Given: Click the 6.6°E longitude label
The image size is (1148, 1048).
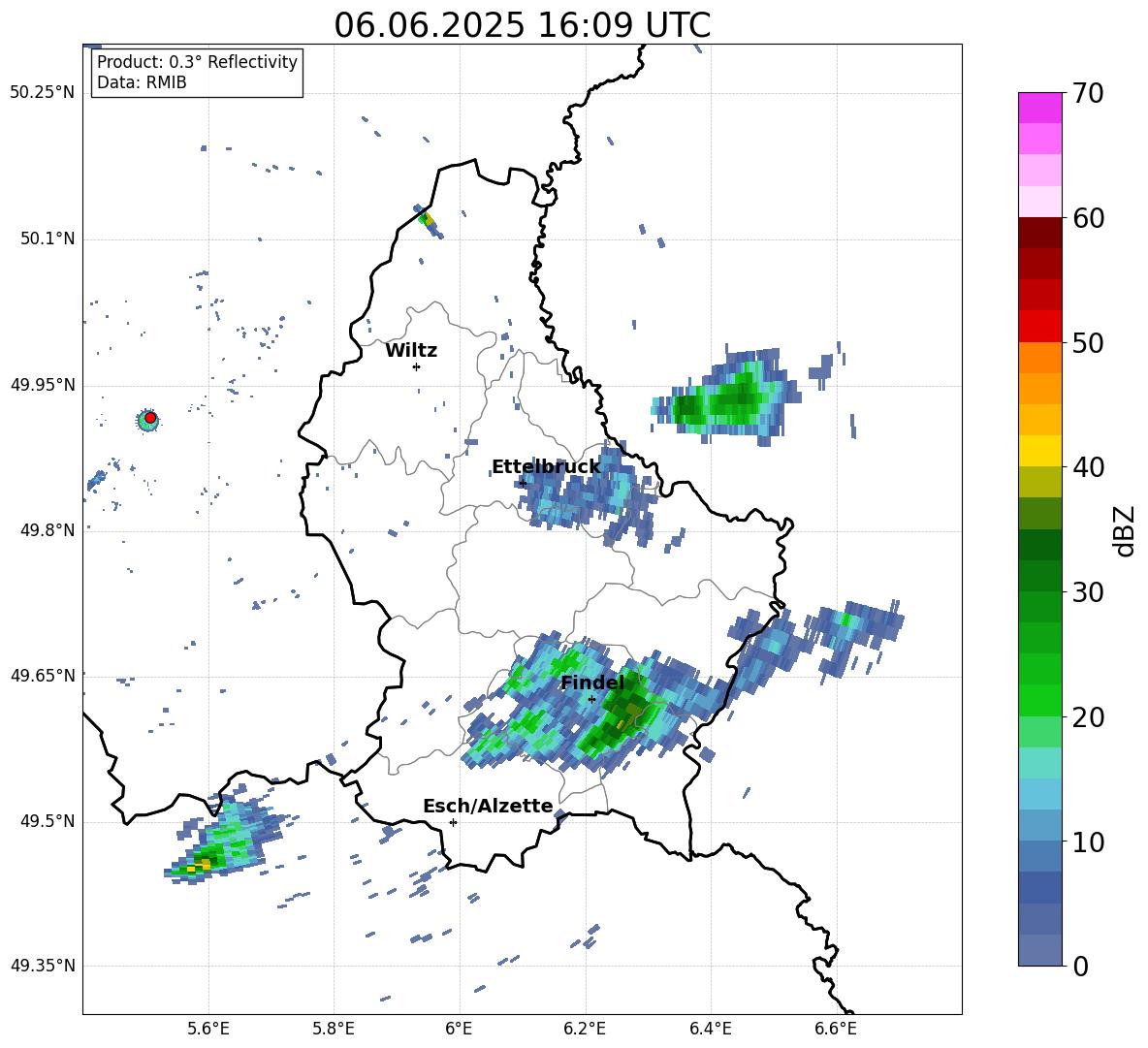Looking at the screenshot, I should [836, 1029].
